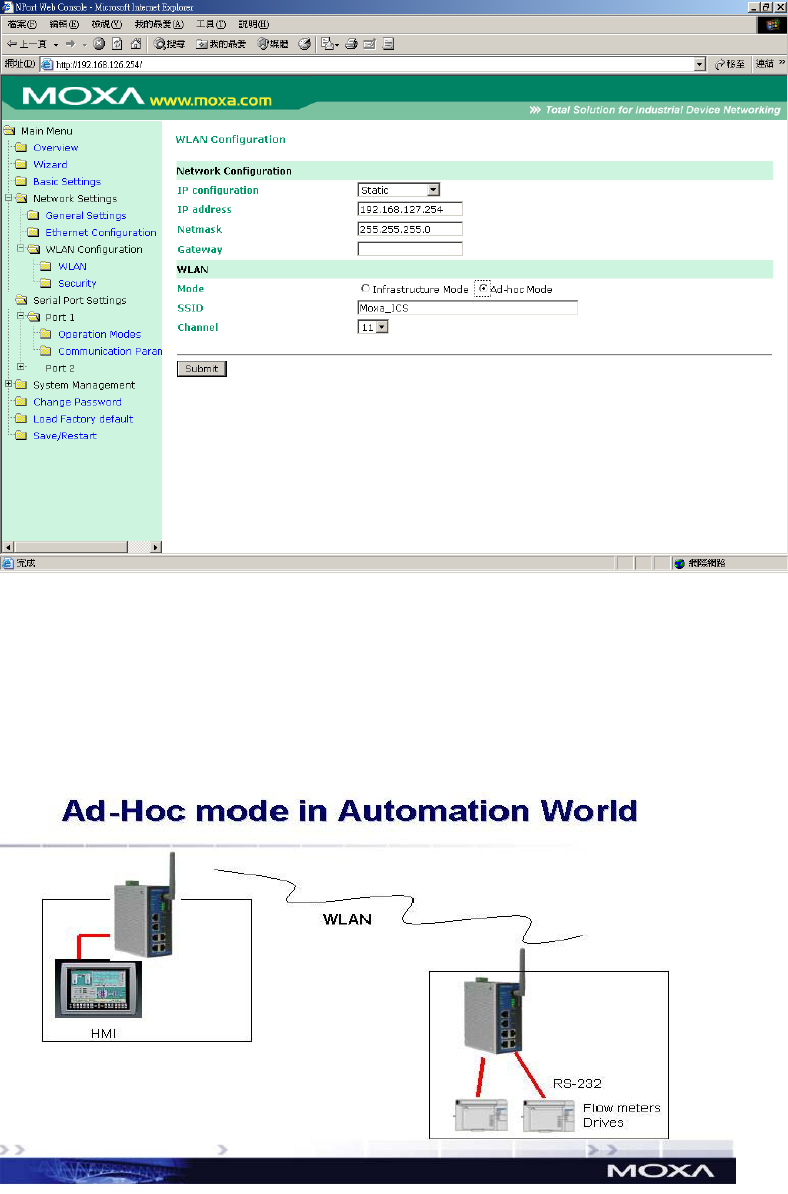Open the Operation Modes link
The width and height of the screenshot is (788, 1194).
(100, 334)
